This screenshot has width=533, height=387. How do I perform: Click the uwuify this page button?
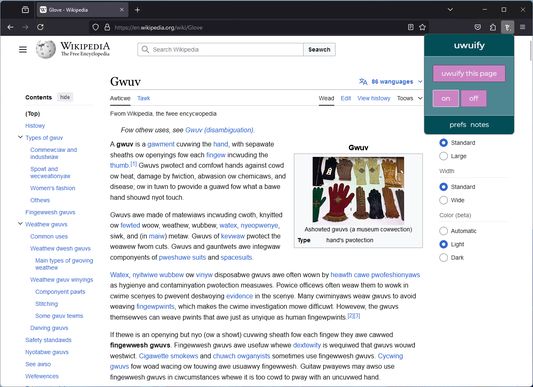pyautogui.click(x=469, y=73)
